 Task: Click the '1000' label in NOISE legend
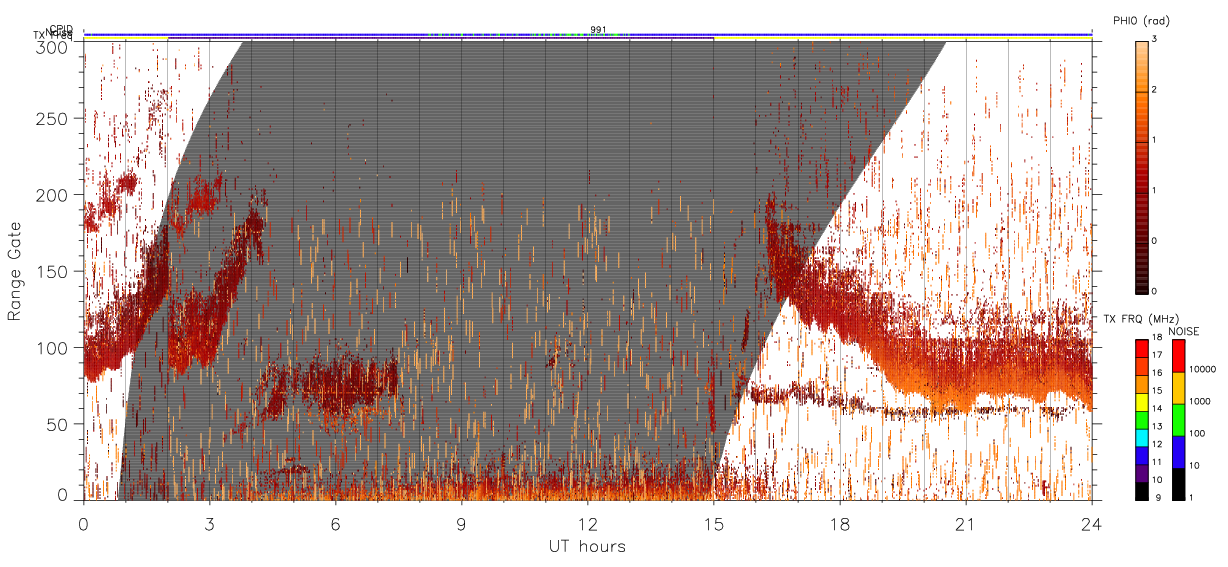(1200, 401)
